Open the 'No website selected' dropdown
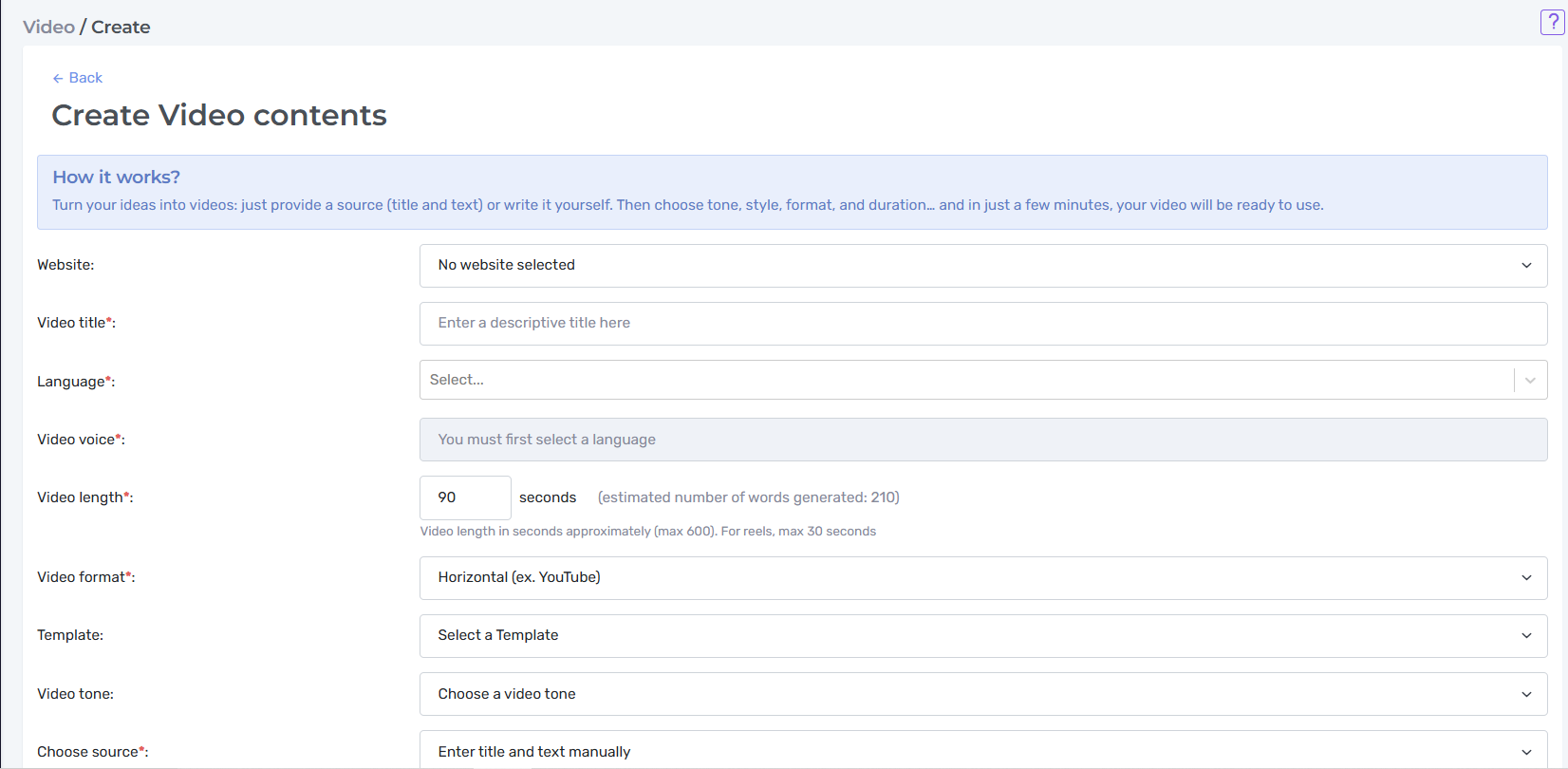Image resolution: width=1568 pixels, height=769 pixels. click(983, 266)
